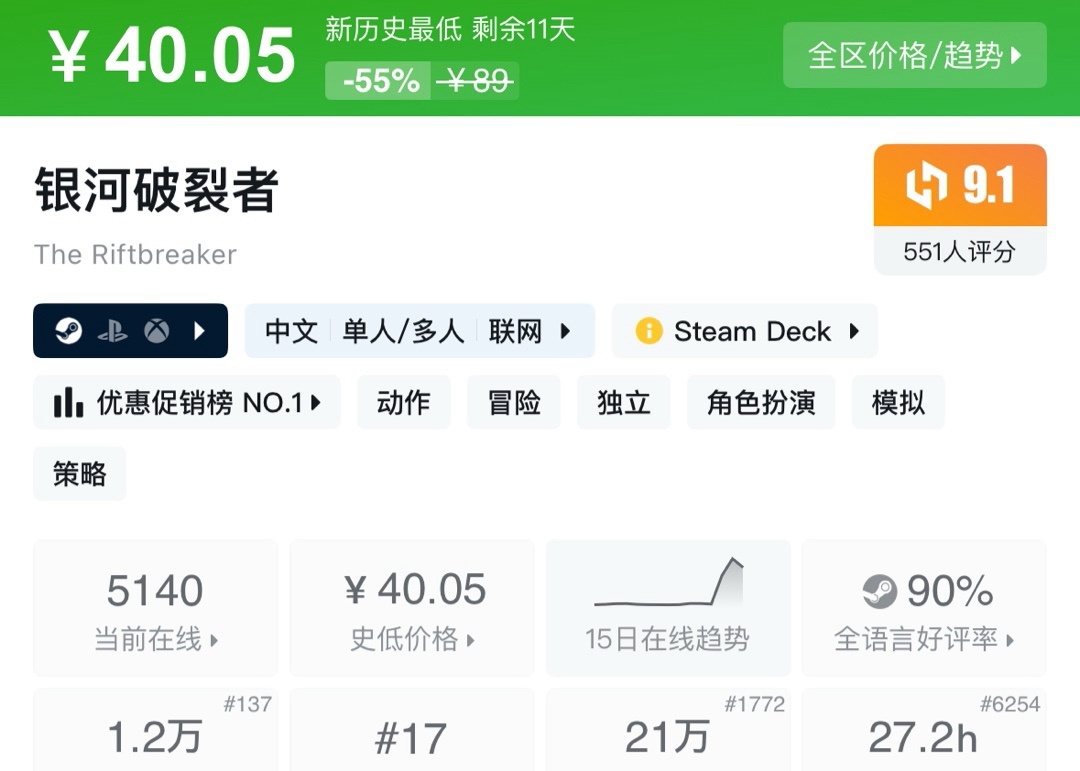
Task: Click the Xbox platform icon
Action: click(156, 331)
